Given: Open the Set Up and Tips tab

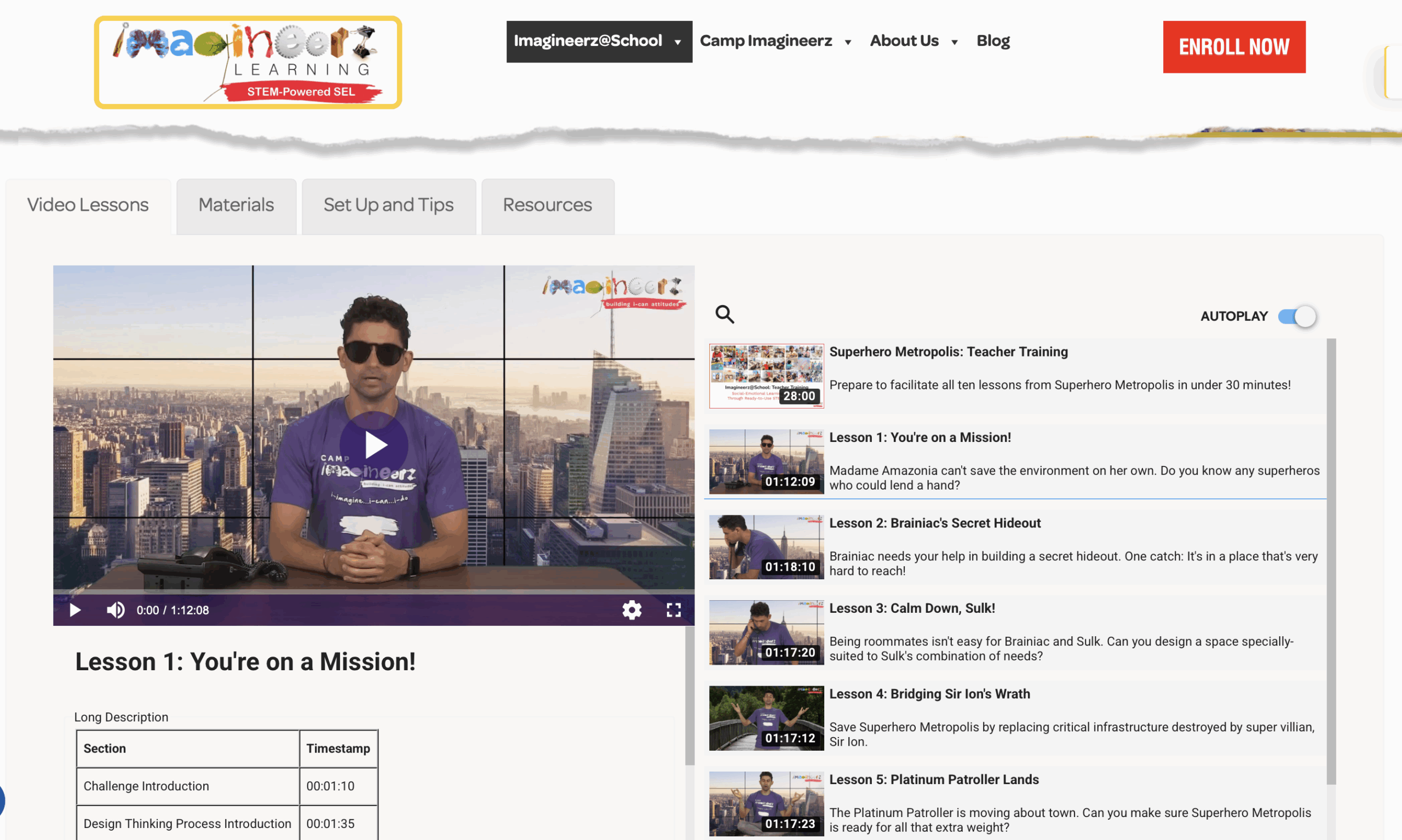Looking at the screenshot, I should [388, 205].
